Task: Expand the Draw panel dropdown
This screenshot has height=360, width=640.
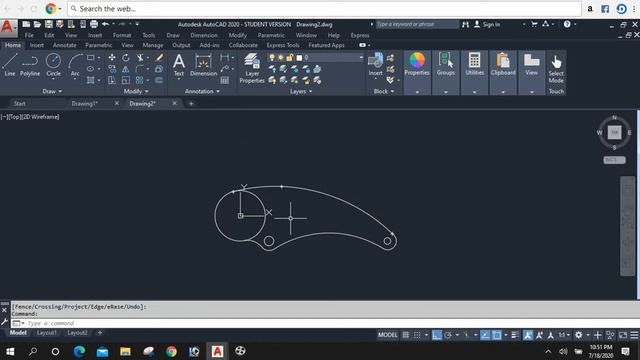Action: (52, 91)
